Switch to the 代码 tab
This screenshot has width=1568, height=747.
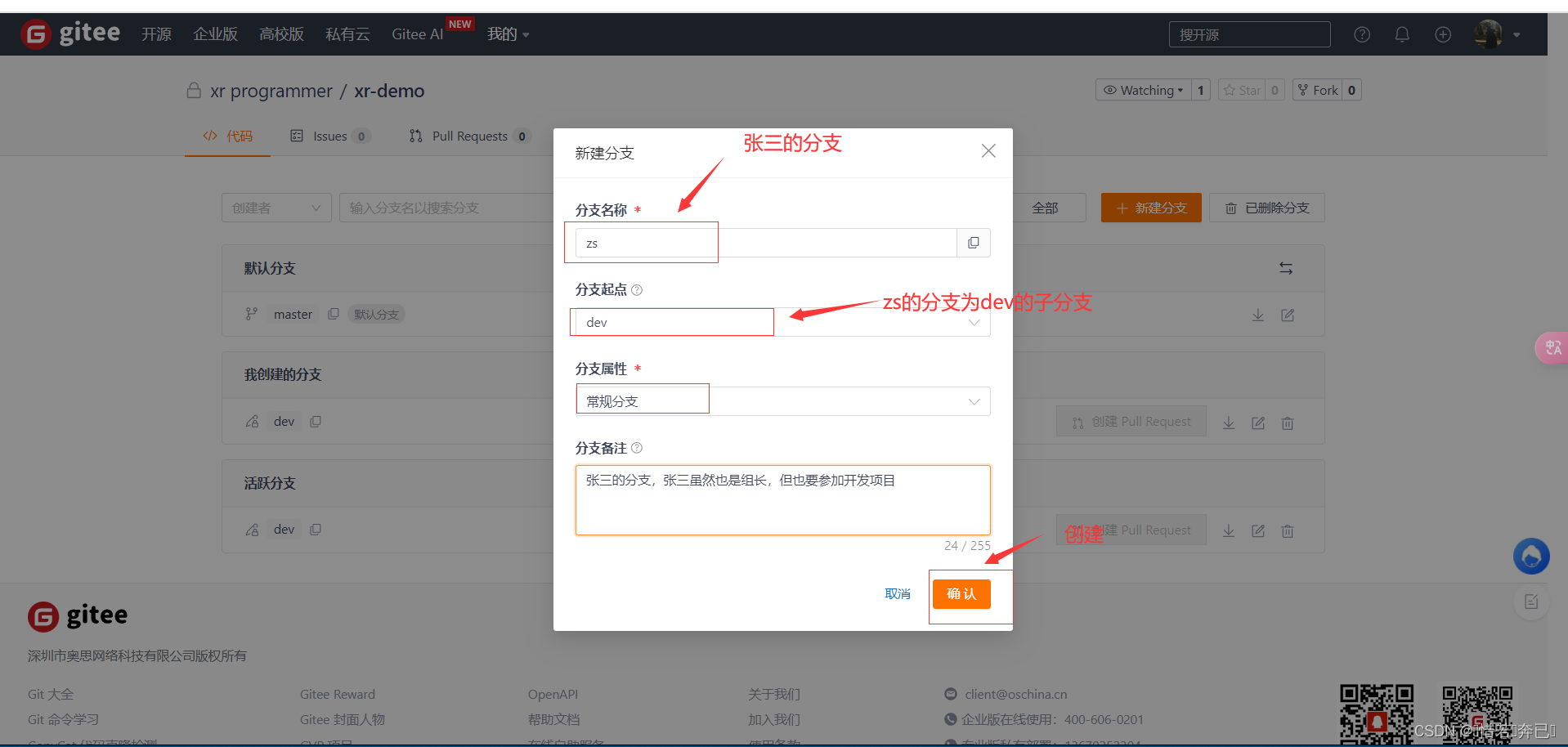pos(228,136)
